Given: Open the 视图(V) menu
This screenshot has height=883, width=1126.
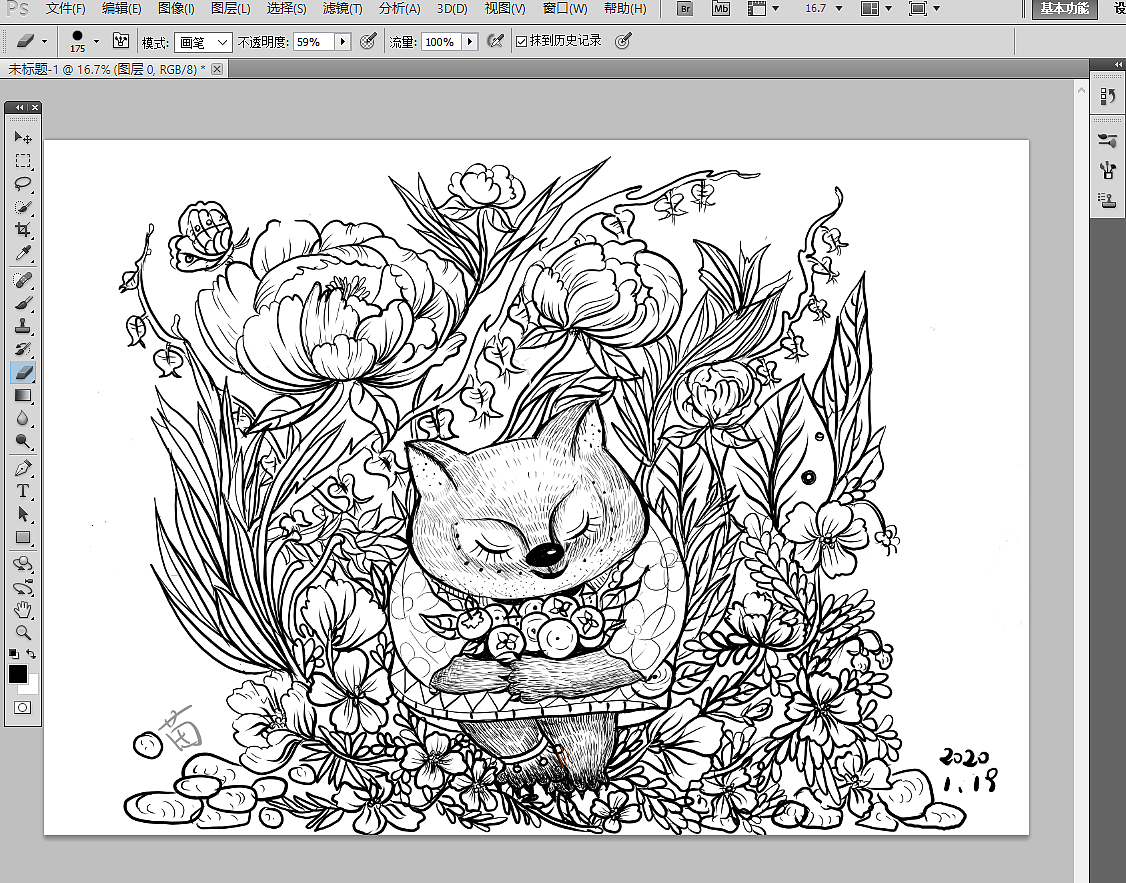Looking at the screenshot, I should tap(505, 9).
